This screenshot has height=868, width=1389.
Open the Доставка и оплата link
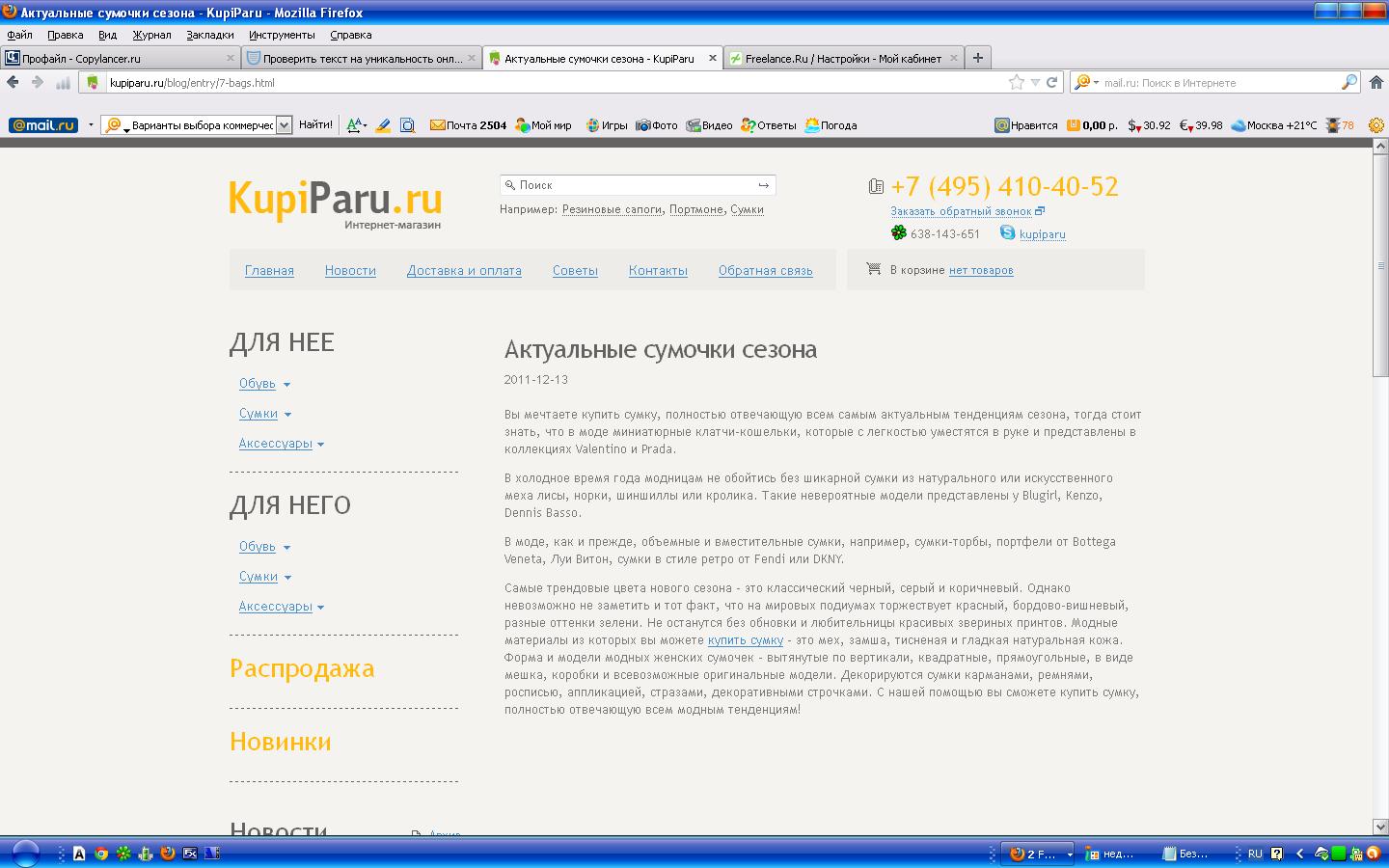pos(464,271)
